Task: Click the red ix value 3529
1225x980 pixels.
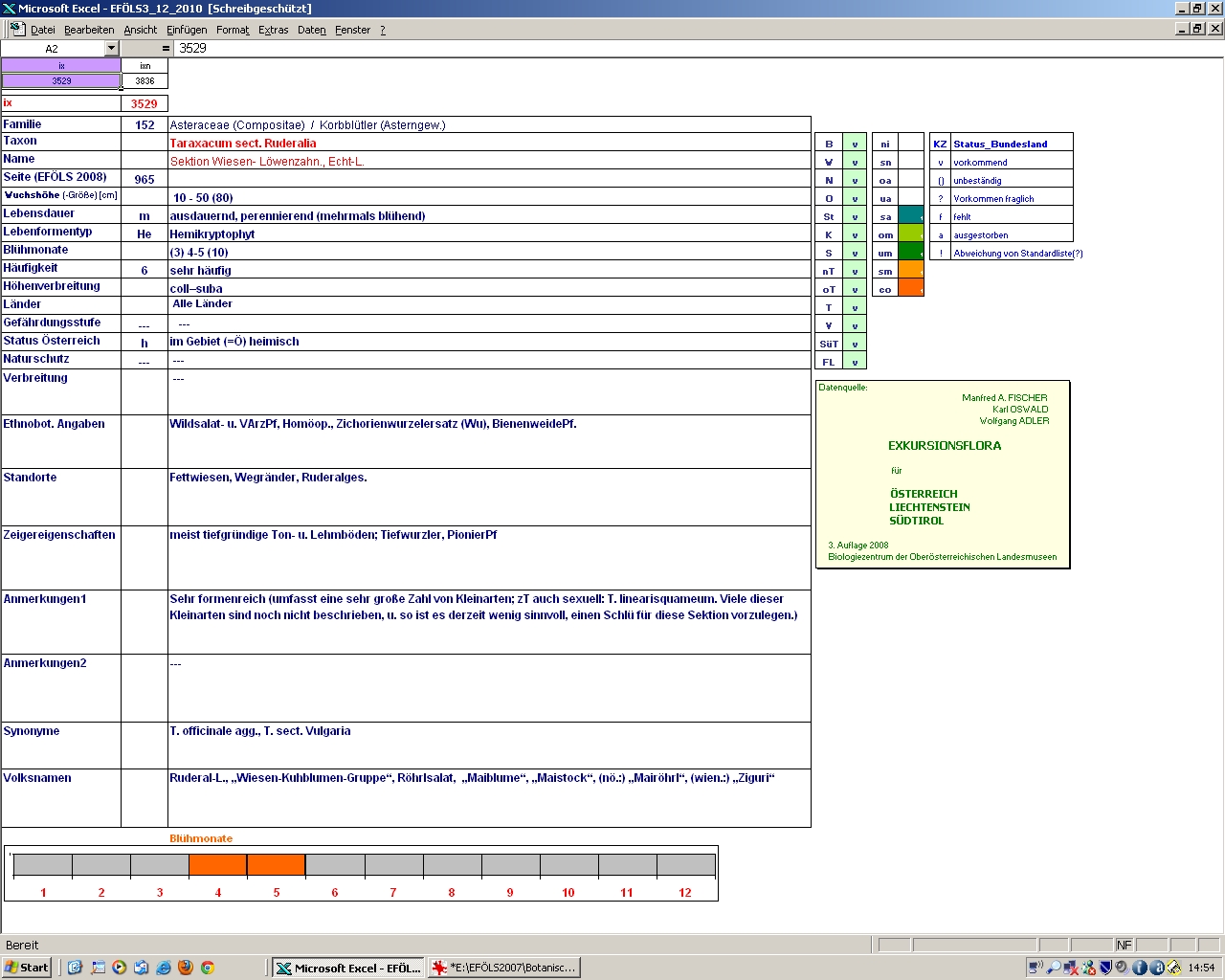Action: (145, 103)
